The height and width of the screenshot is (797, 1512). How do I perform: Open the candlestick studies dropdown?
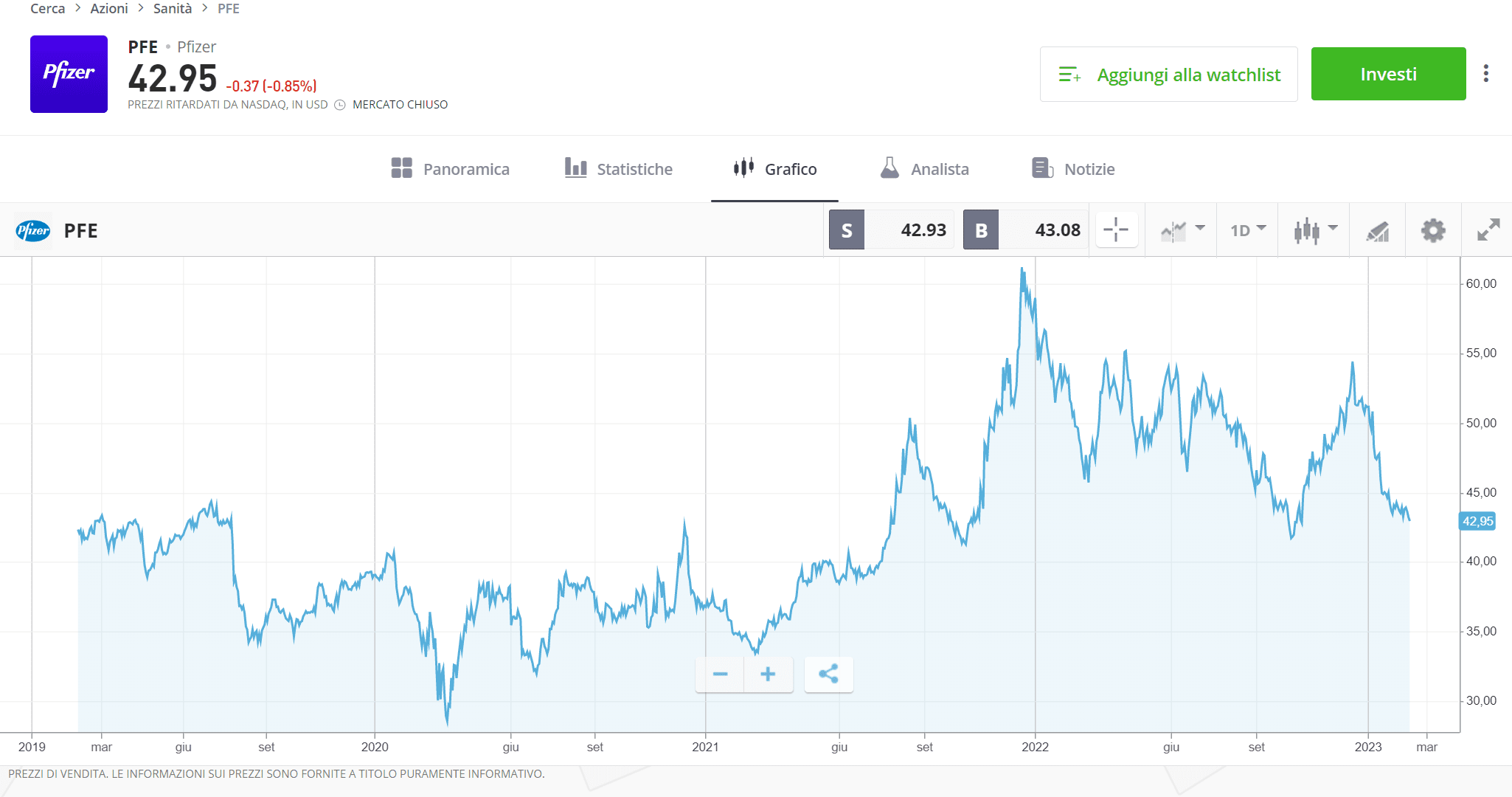[x=1315, y=230]
